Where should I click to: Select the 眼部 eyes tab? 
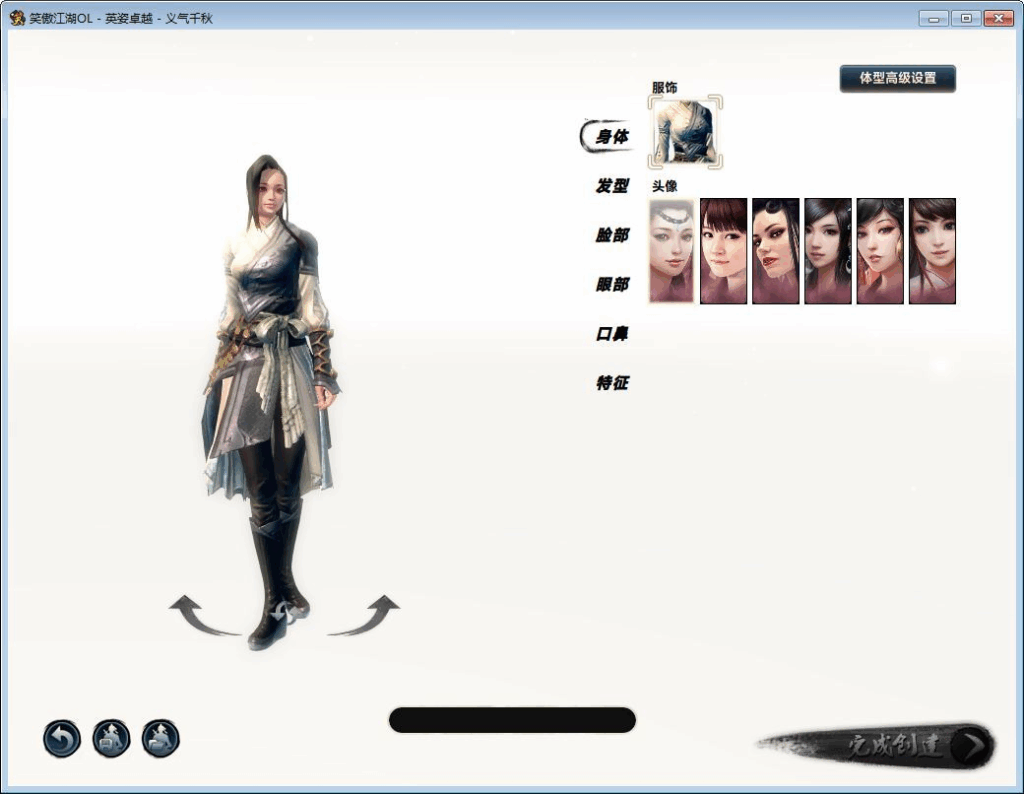tap(613, 285)
